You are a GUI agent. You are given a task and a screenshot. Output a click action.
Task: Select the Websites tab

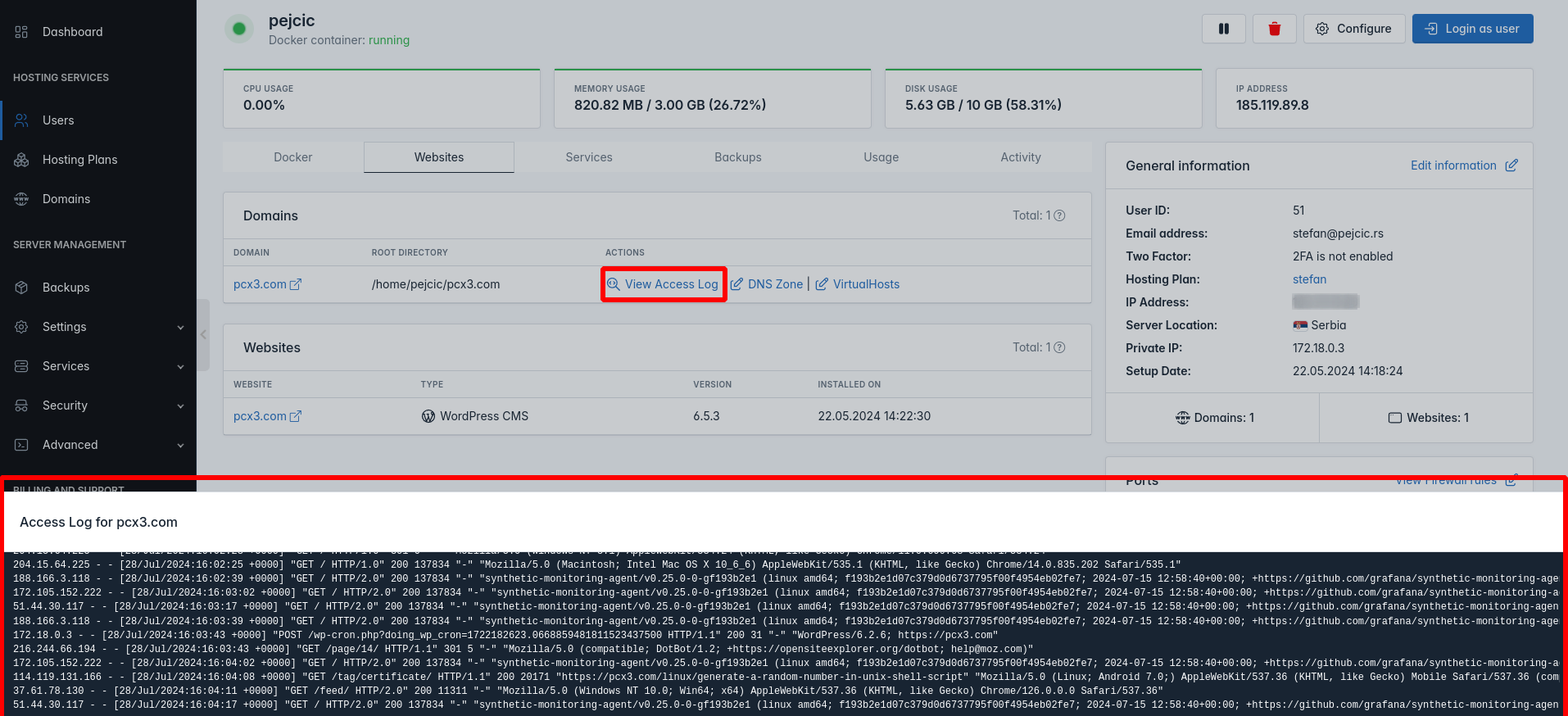439,157
